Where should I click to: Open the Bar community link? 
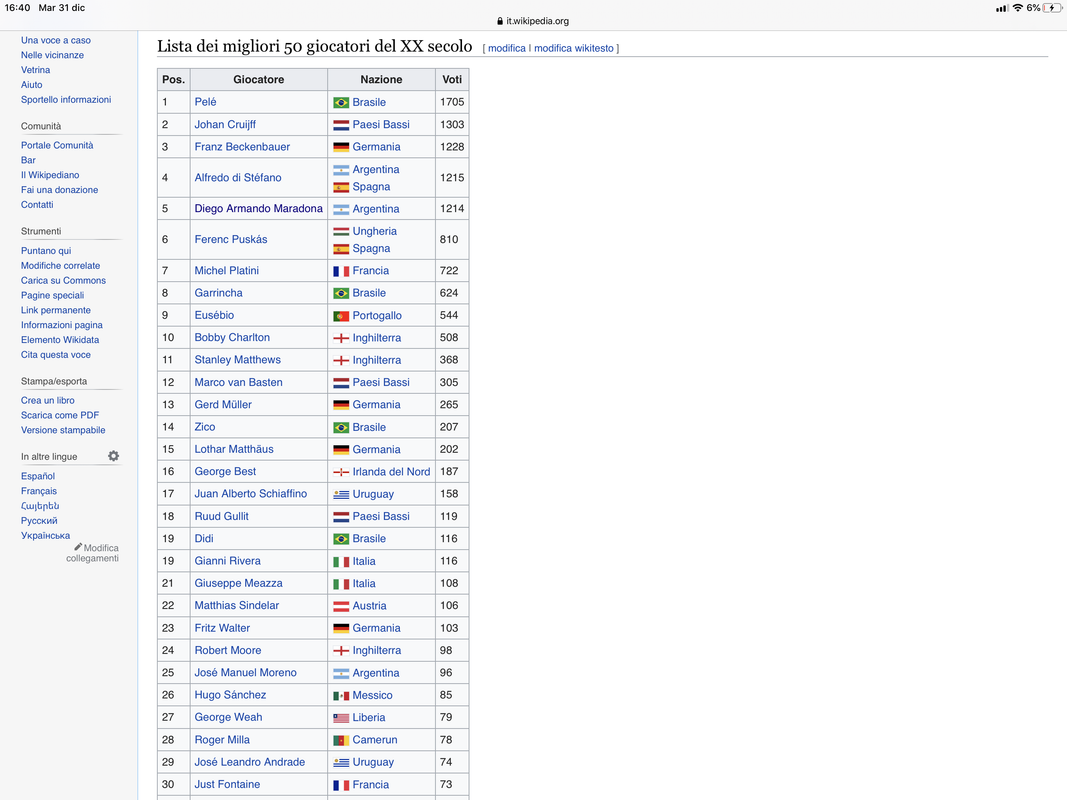point(28,161)
